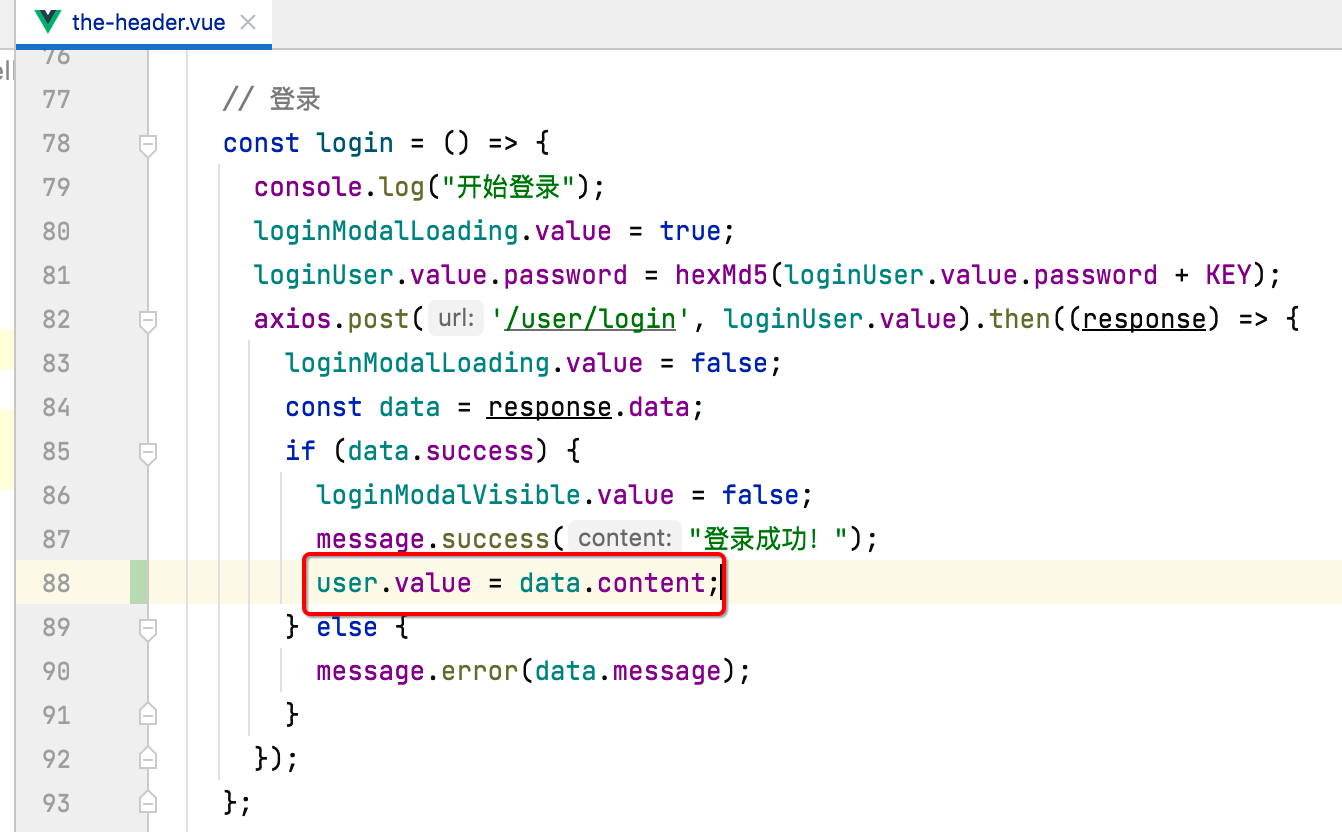Click loginModalLoading on line 80

[386, 231]
